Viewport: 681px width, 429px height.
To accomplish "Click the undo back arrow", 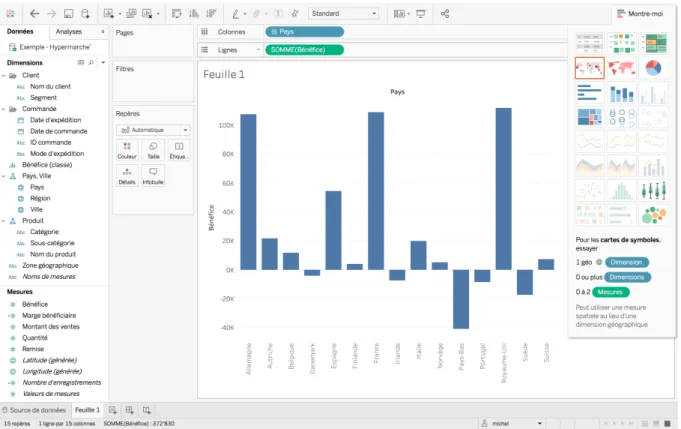I will (x=34, y=13).
